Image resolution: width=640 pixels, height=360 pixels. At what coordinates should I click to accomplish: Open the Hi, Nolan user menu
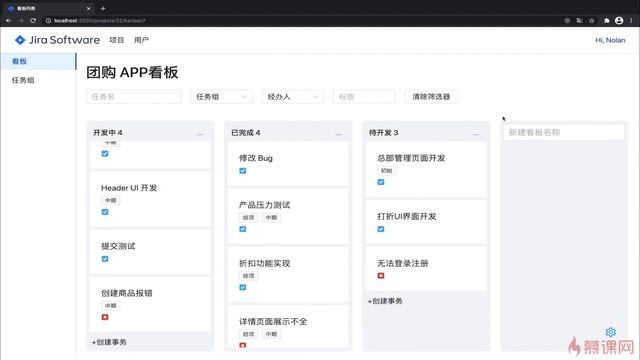click(610, 40)
